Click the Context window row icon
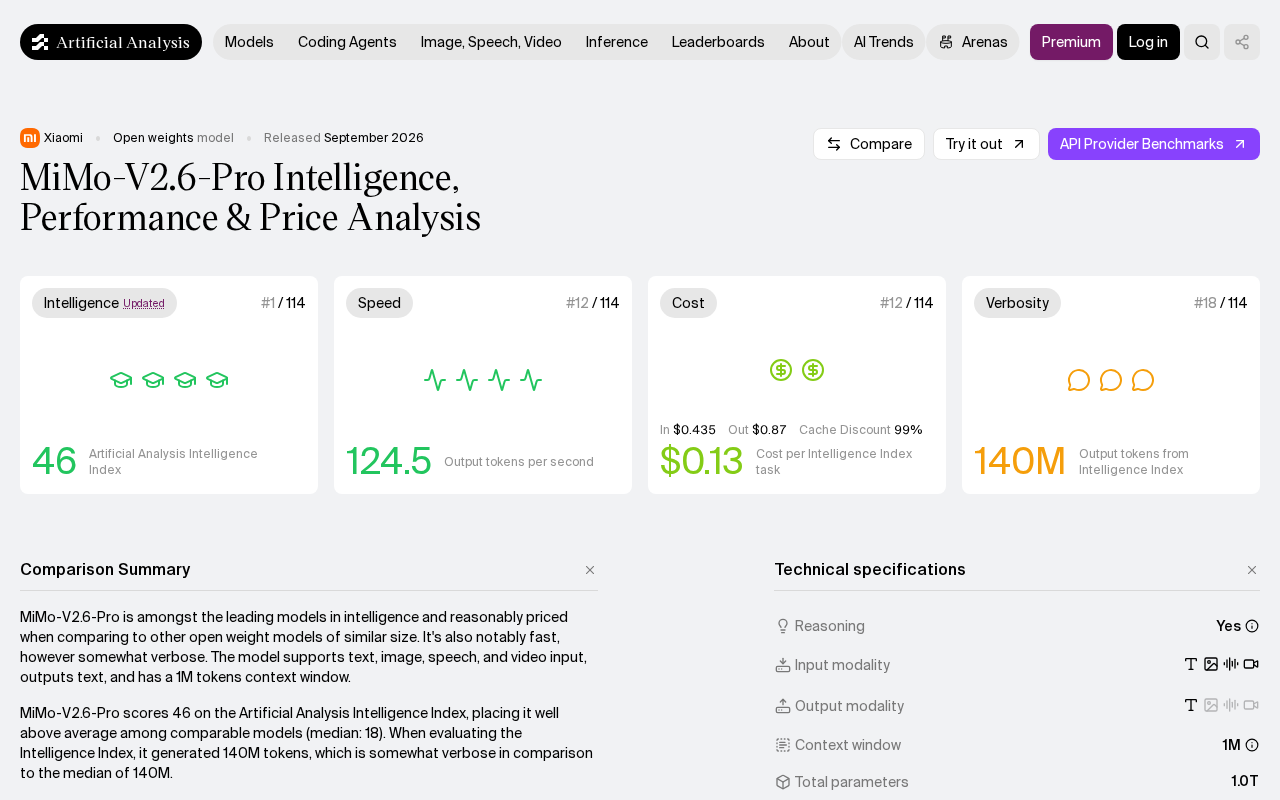Image resolution: width=1280 pixels, height=800 pixels. [x=783, y=745]
